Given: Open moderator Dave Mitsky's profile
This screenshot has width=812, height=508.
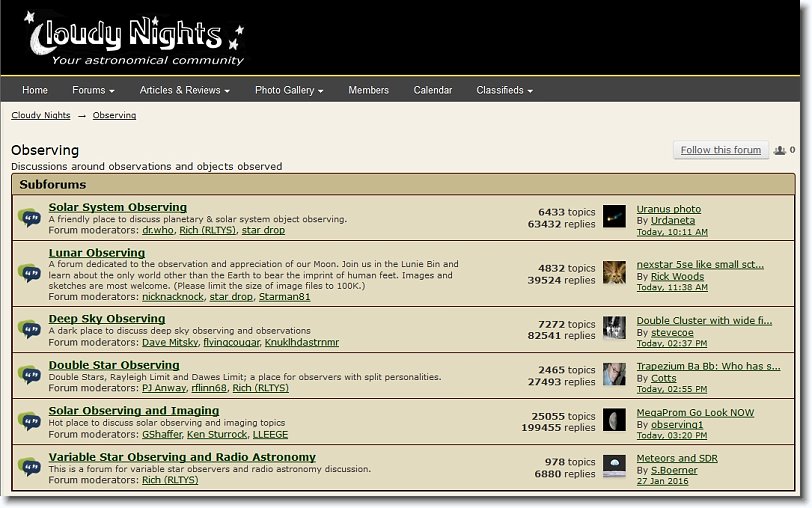Looking at the screenshot, I should pos(170,342).
